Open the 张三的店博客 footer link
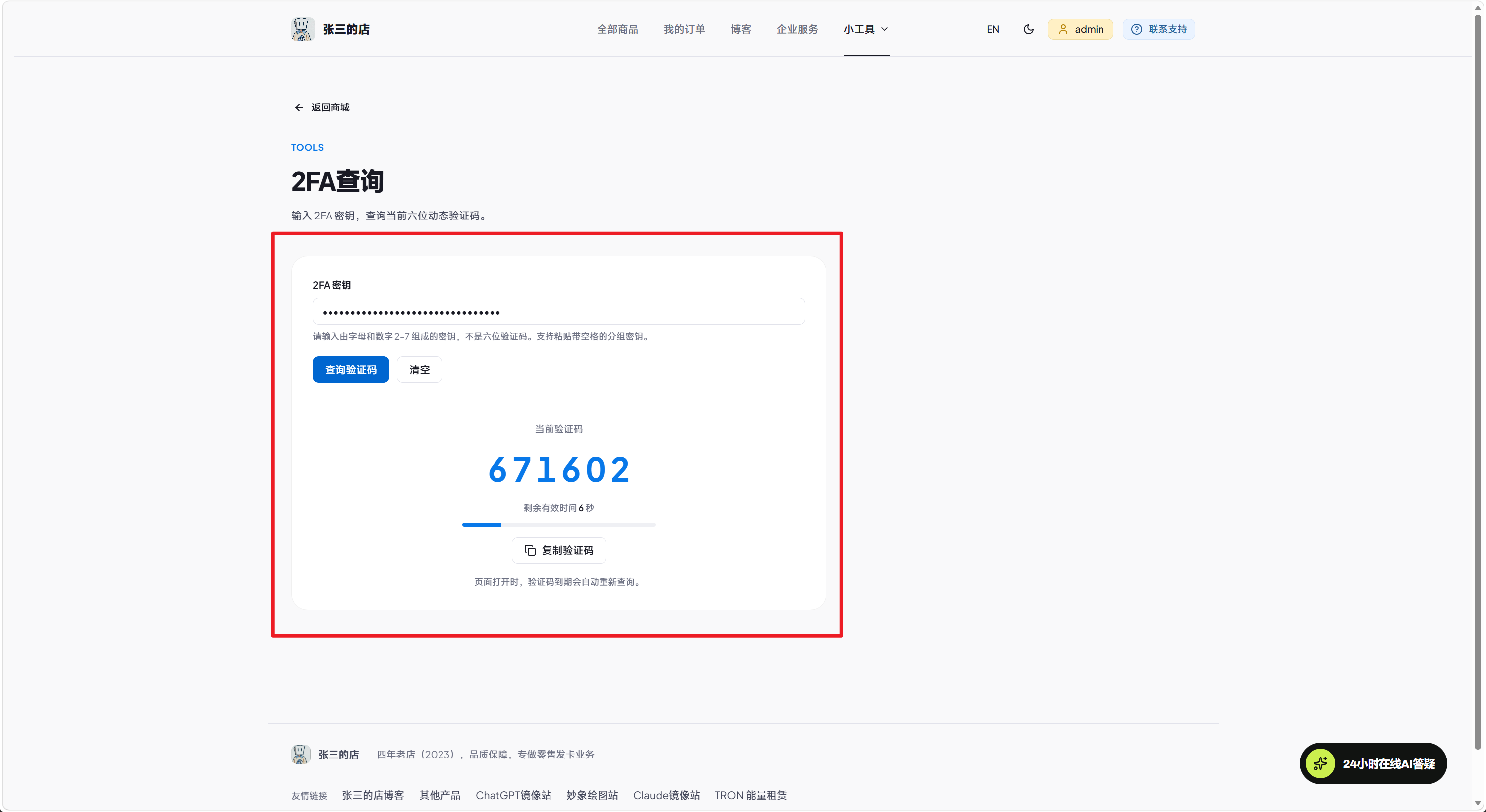This screenshot has height=812, width=1486. [373, 795]
